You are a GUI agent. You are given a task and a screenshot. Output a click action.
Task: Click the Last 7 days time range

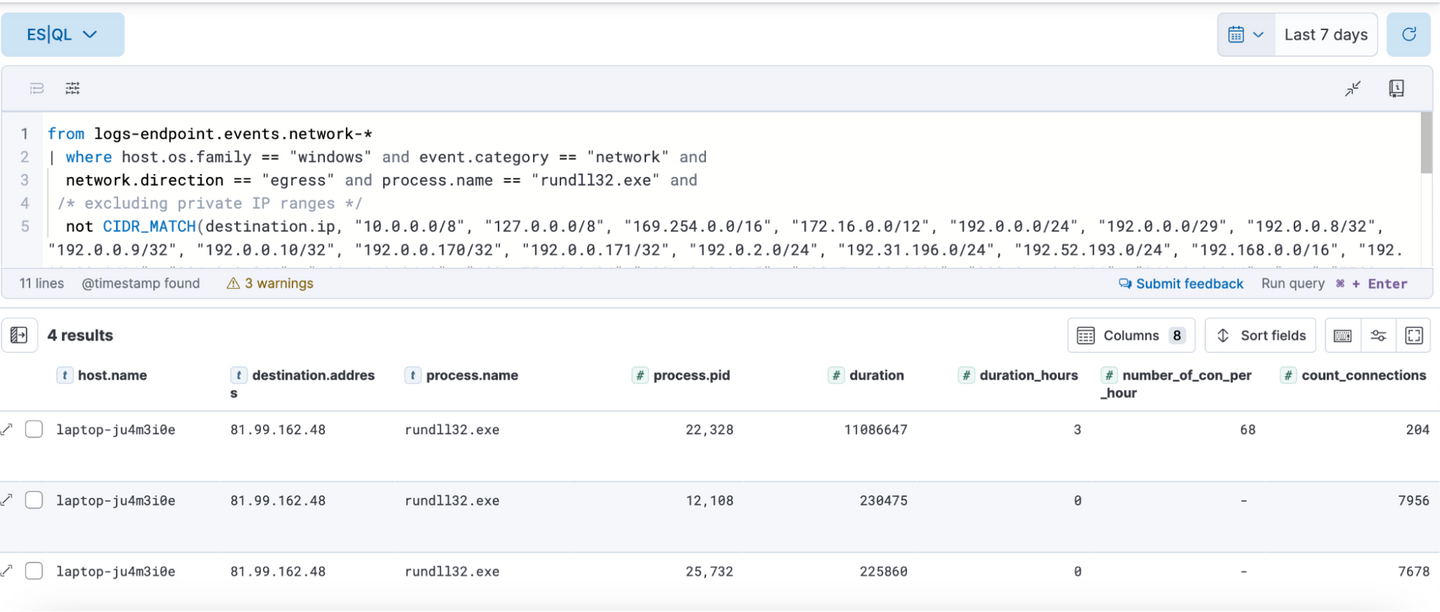[1325, 35]
